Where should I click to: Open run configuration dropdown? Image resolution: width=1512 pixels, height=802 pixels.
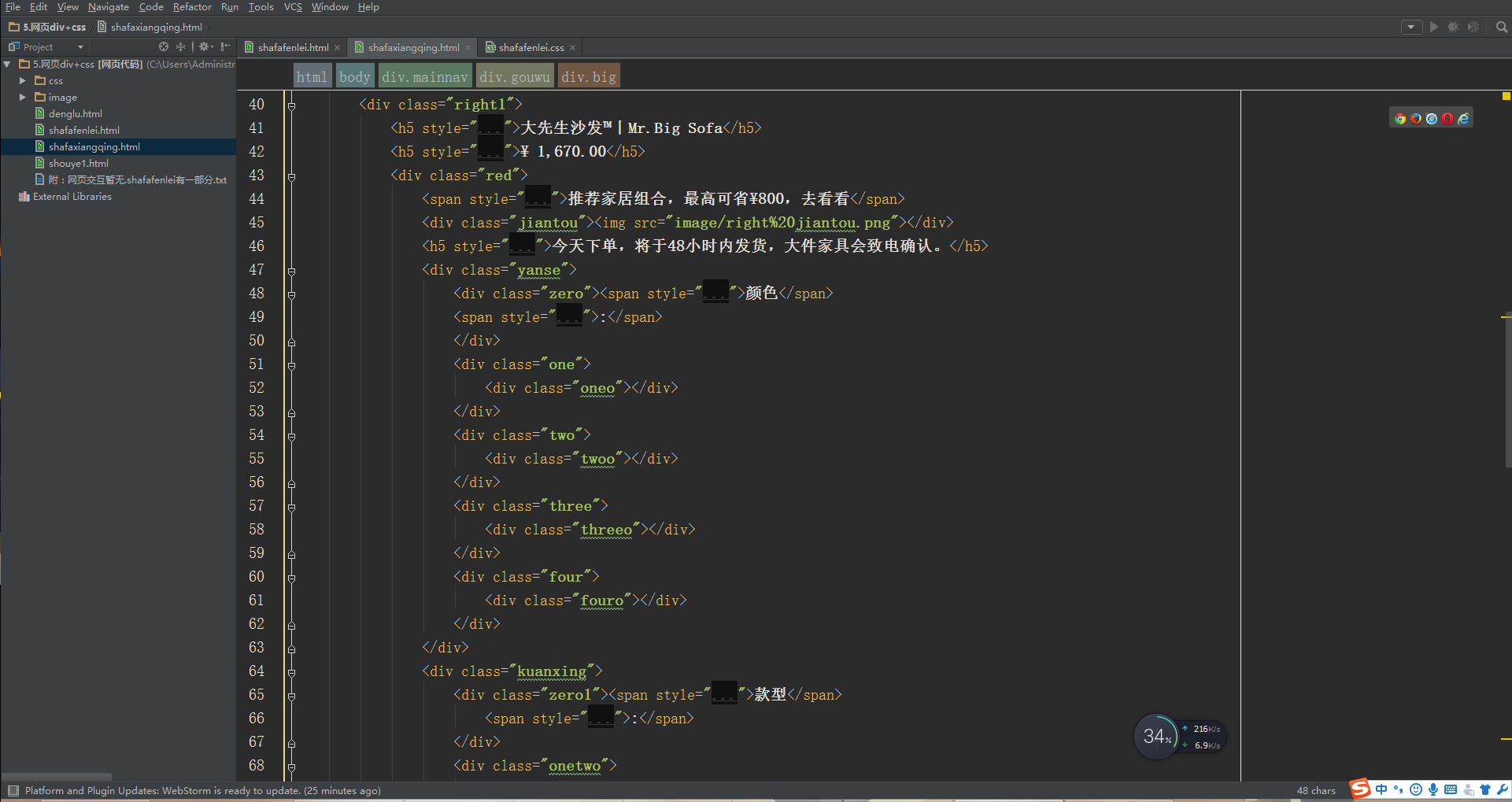coord(1411,27)
